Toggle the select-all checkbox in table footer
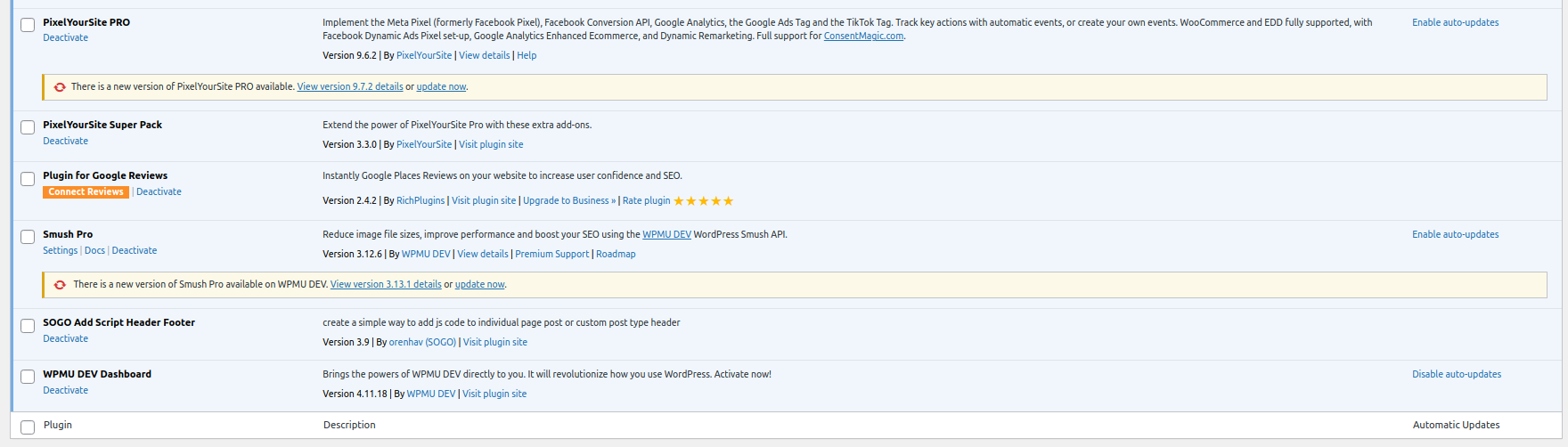Viewport: 1568px width, 447px height. click(x=28, y=427)
